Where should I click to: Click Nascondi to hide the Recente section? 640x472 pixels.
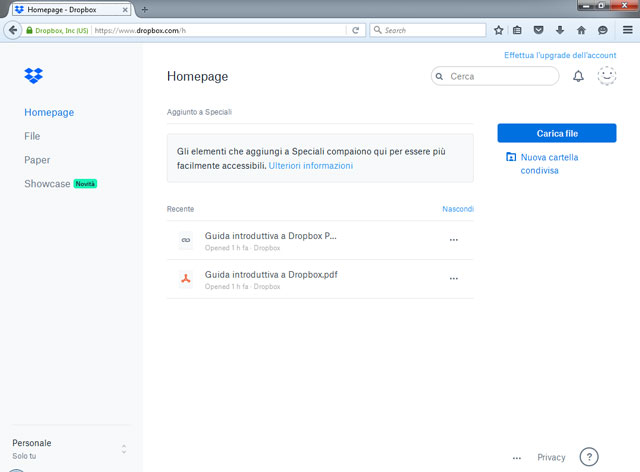tap(458, 209)
